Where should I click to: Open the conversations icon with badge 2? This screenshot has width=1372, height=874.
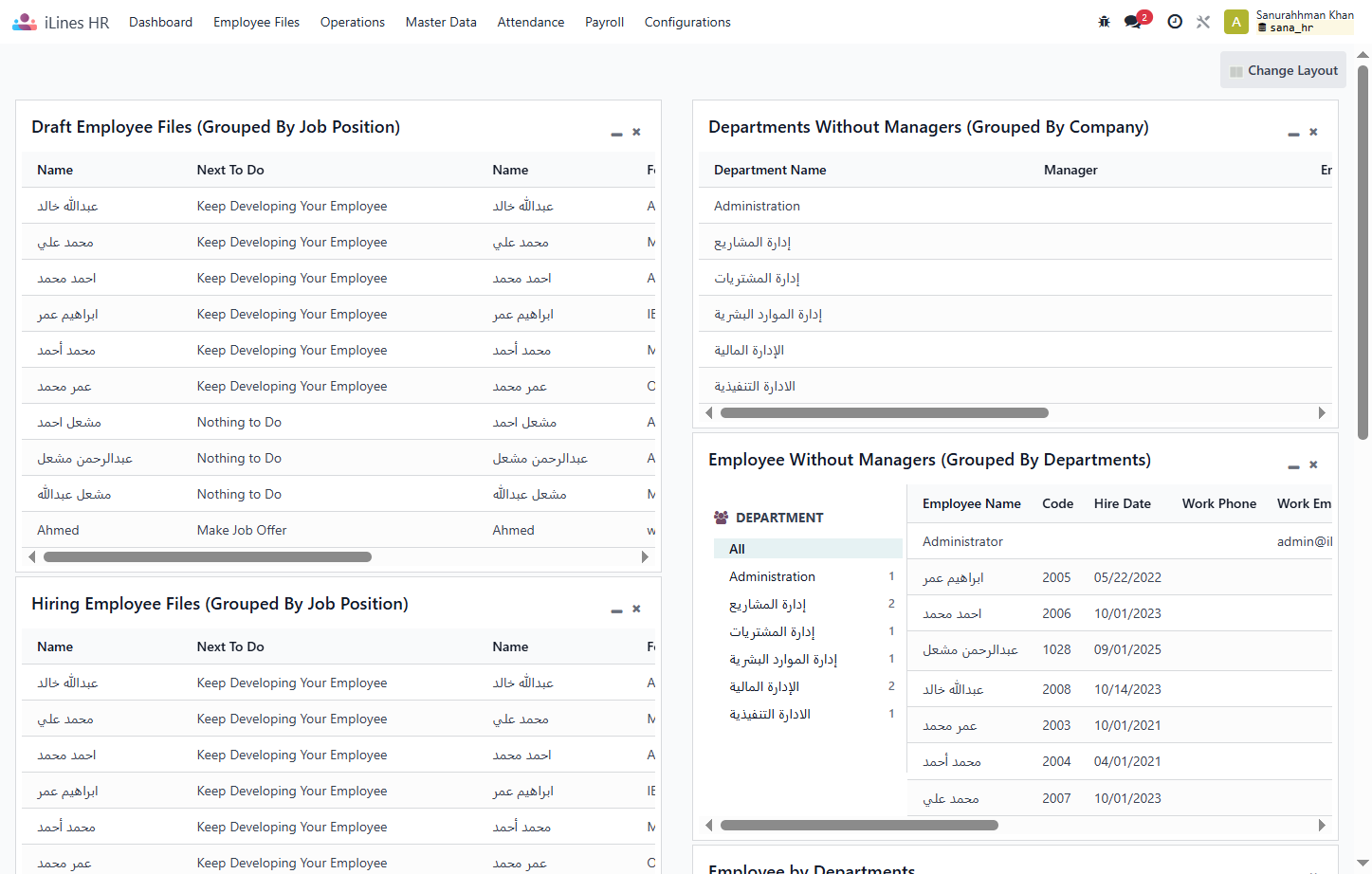pyautogui.click(x=1136, y=21)
